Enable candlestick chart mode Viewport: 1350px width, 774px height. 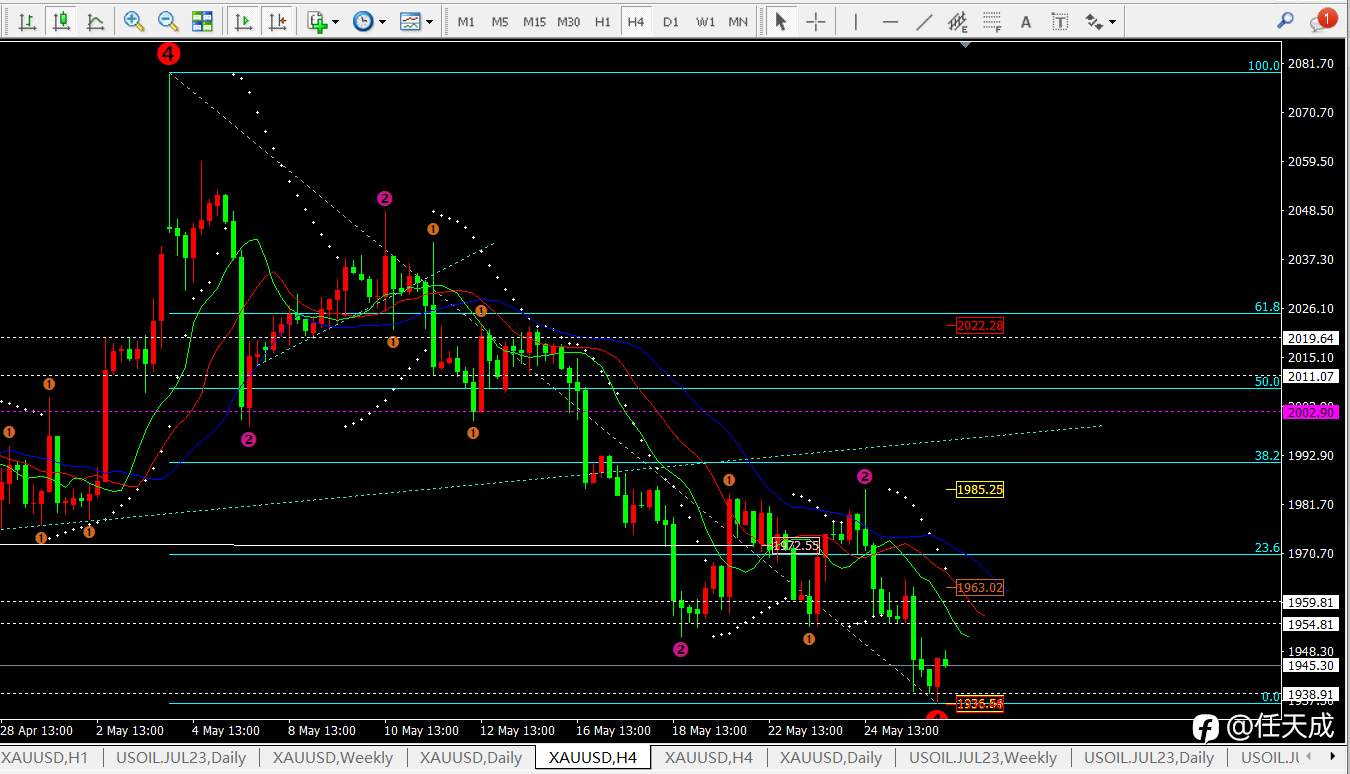(x=62, y=21)
